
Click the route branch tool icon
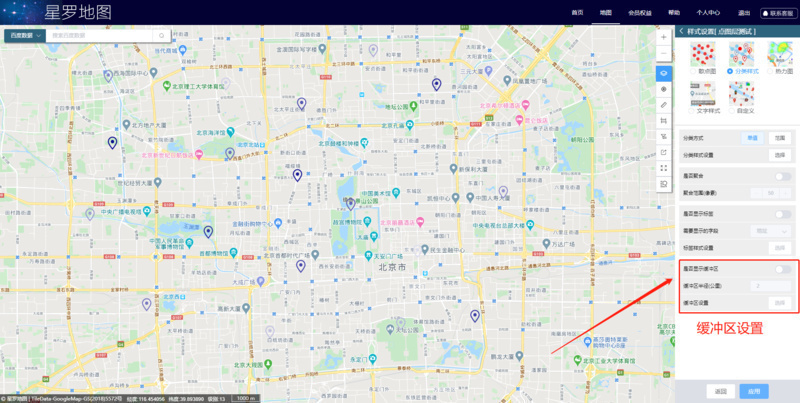[663, 136]
